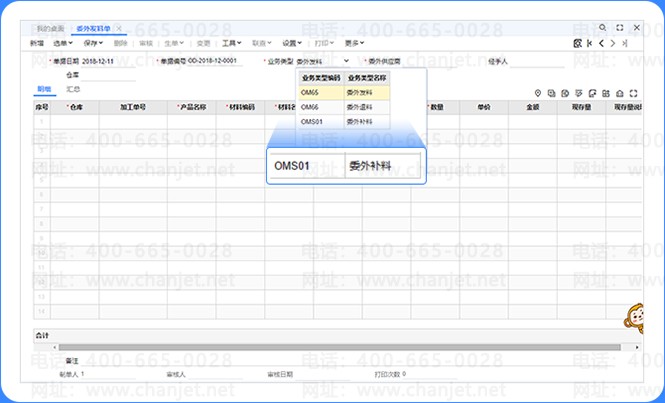Click the 材料编码 column header
This screenshot has width=665, height=403.
click(x=240, y=107)
